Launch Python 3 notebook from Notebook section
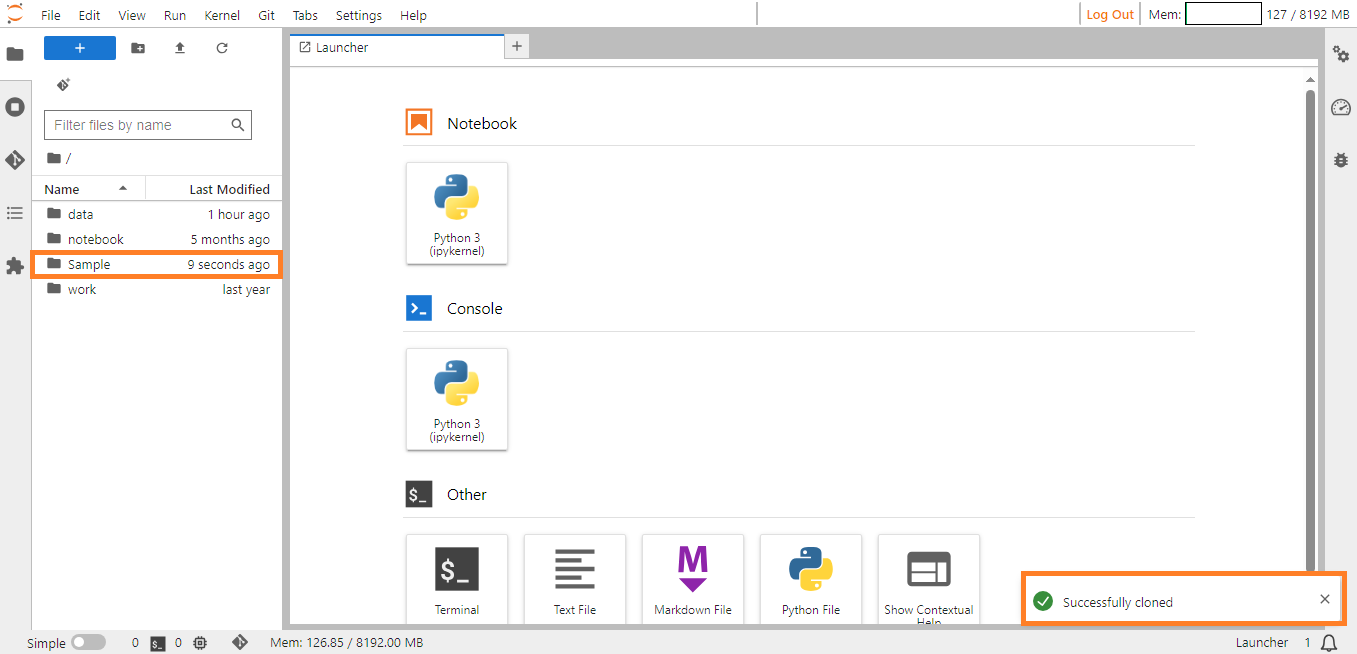This screenshot has height=654, width=1357. [457, 213]
